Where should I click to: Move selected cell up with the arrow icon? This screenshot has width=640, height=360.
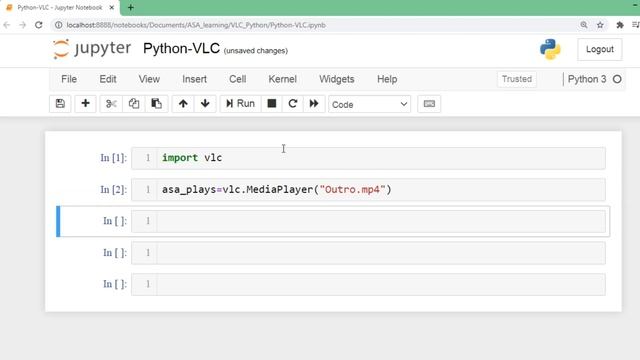pos(183,104)
